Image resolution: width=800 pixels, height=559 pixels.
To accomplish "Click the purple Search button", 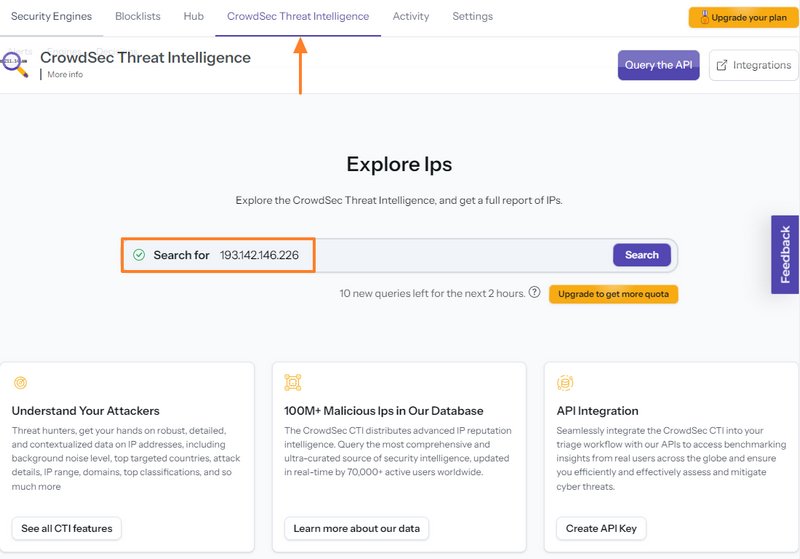I will pyautogui.click(x=641, y=255).
